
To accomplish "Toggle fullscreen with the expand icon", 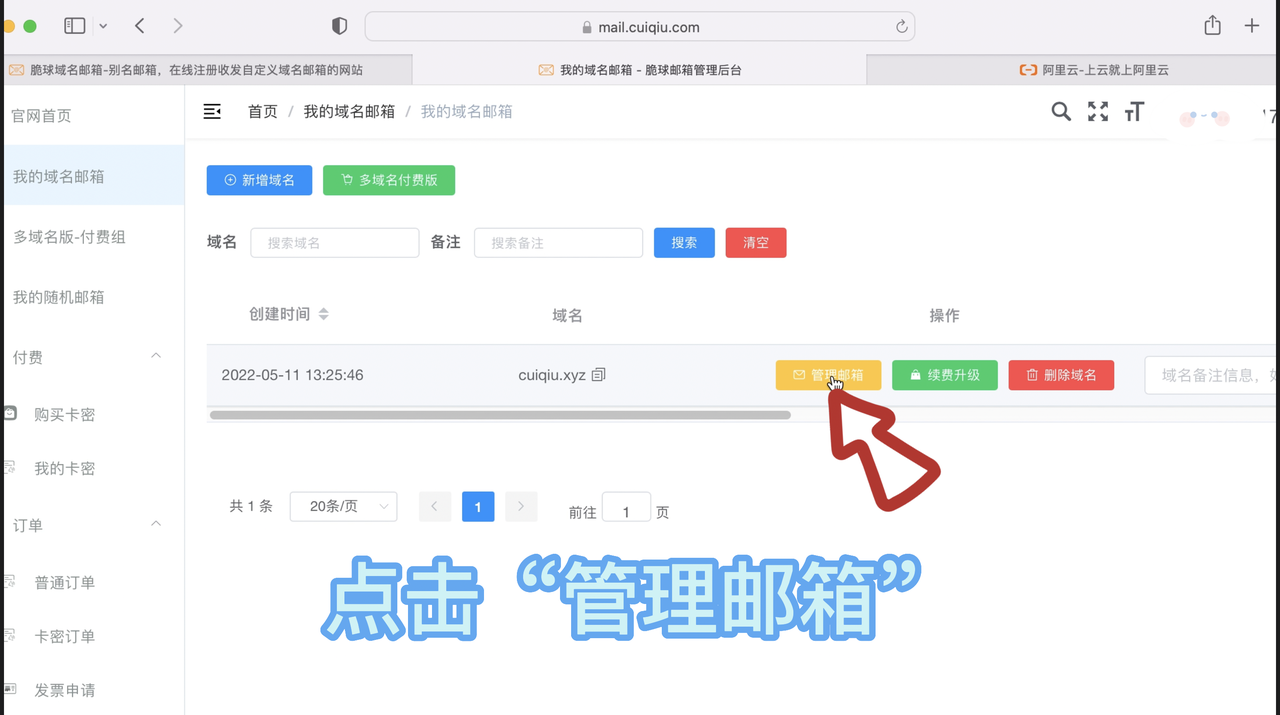I will (x=1098, y=112).
